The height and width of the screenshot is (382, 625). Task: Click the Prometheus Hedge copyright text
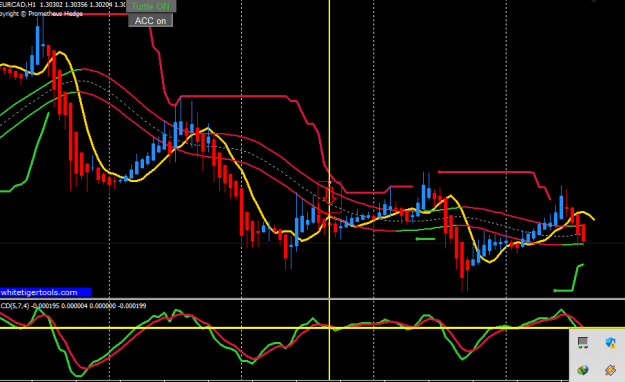[41, 14]
